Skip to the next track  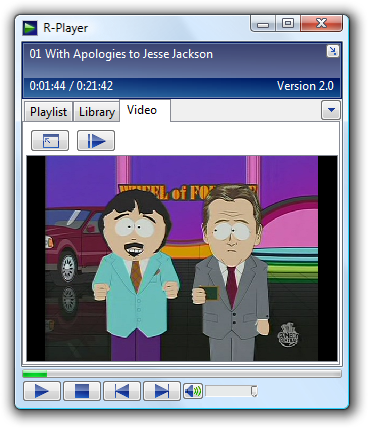[x=162, y=391]
